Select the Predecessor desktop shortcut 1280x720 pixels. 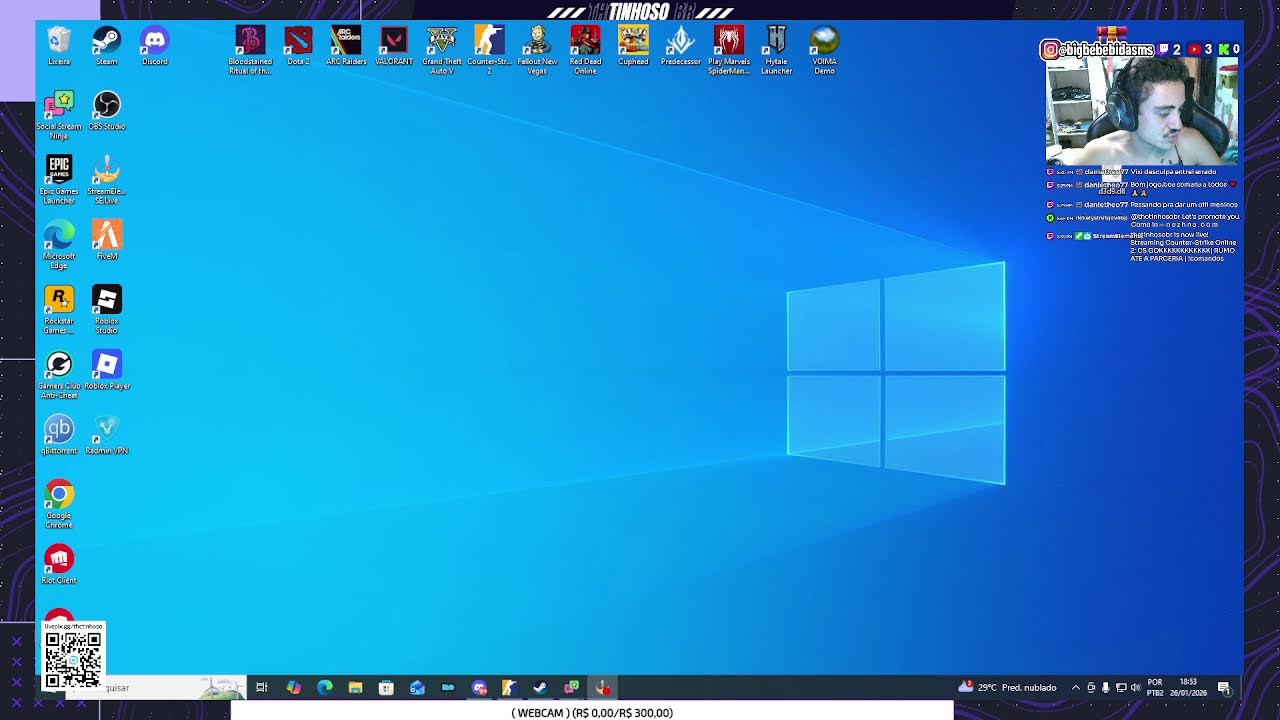[x=681, y=46]
